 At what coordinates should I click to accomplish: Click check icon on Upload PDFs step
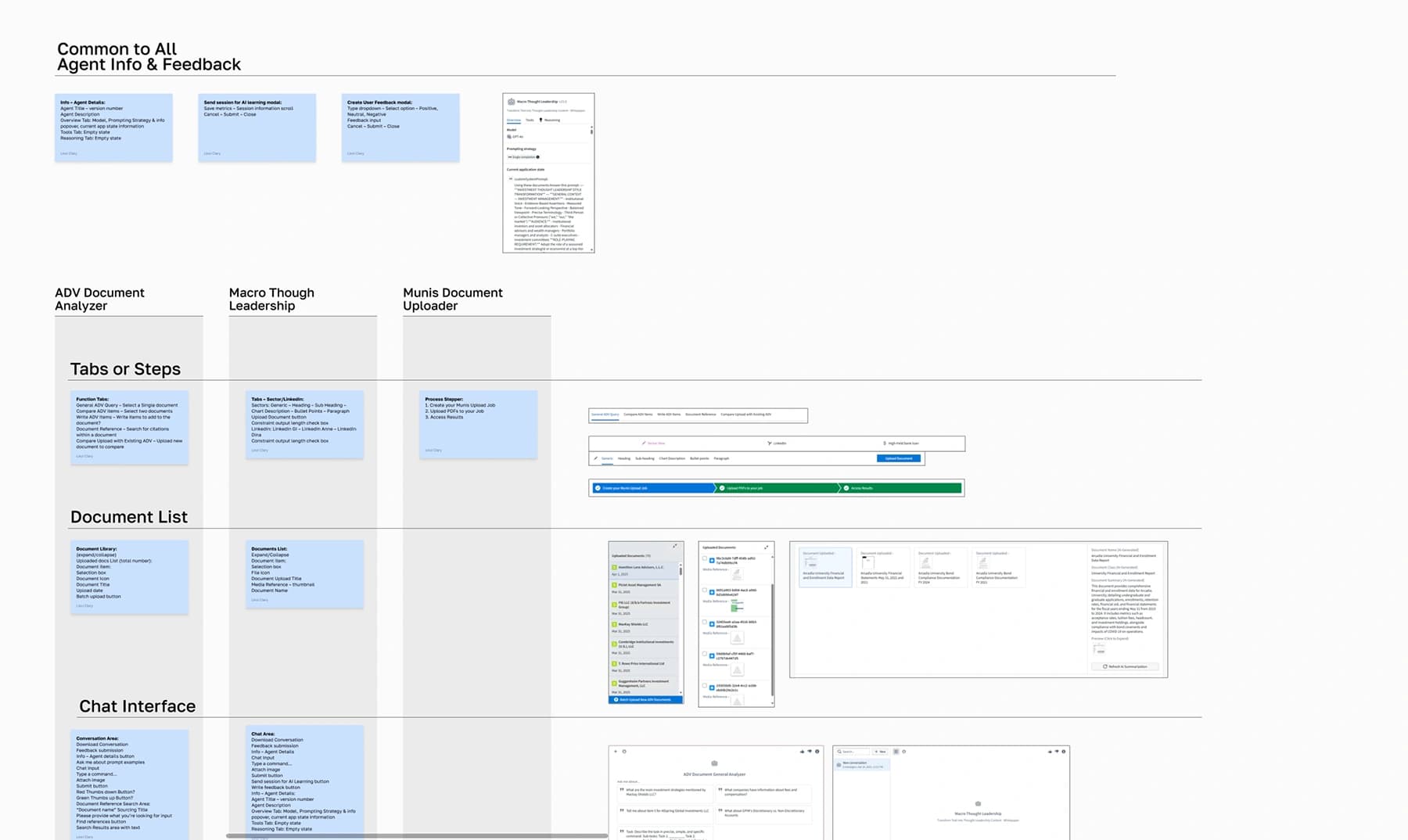722,488
